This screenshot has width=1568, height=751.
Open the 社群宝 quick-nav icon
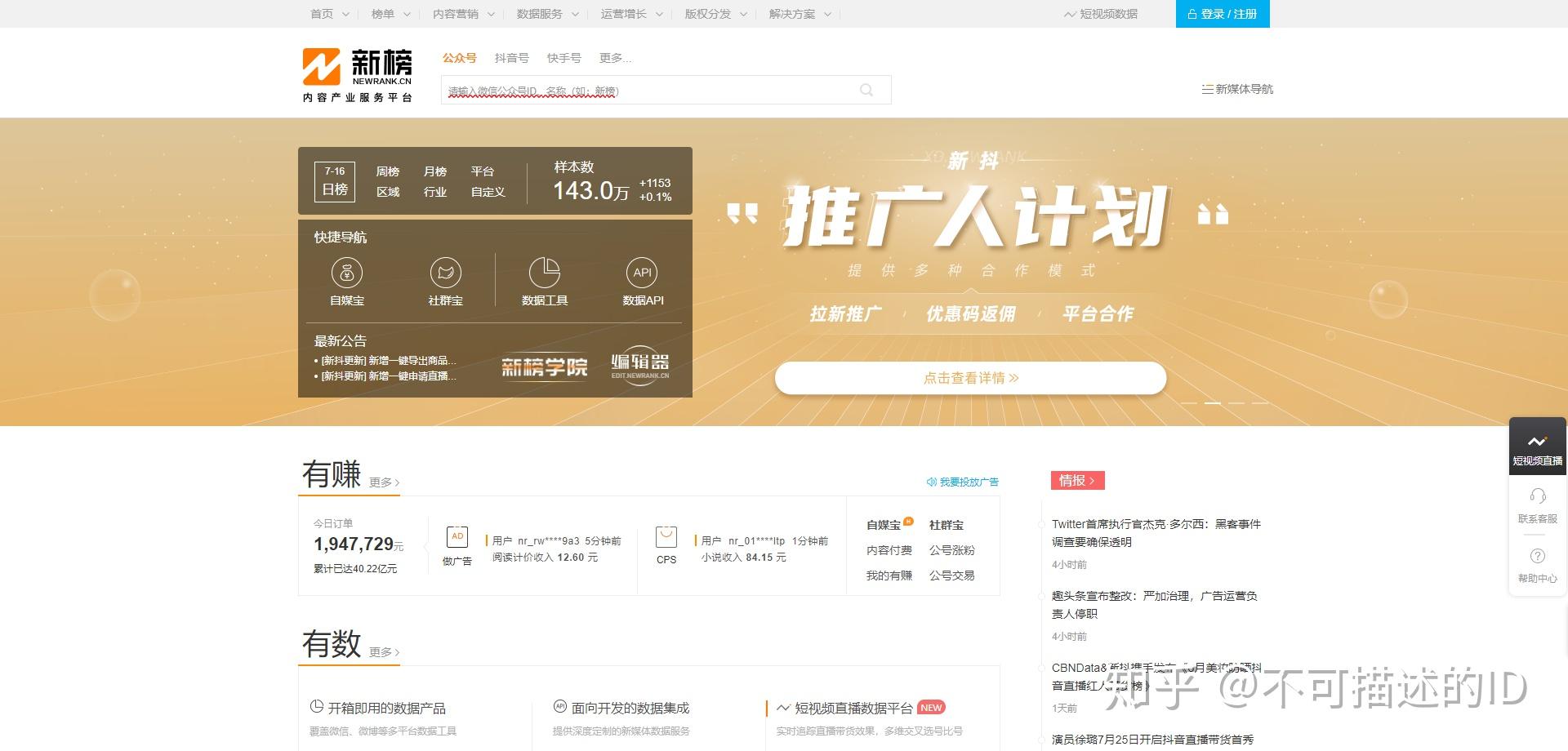coord(446,273)
